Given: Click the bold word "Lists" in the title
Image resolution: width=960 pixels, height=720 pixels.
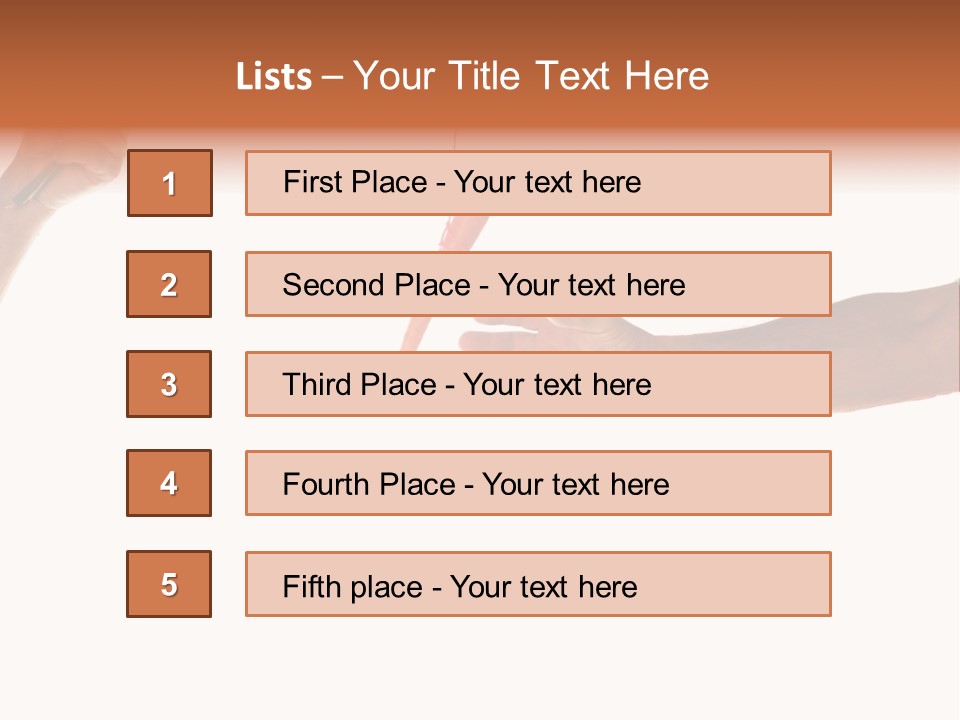Looking at the screenshot, I should [x=274, y=77].
